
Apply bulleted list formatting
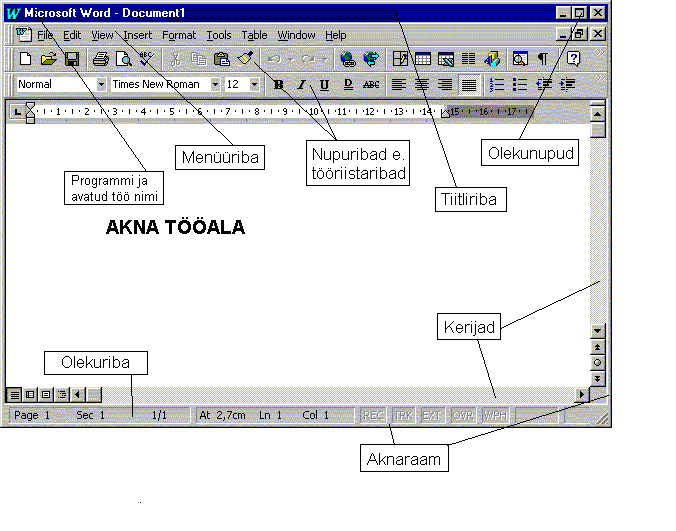click(x=520, y=84)
